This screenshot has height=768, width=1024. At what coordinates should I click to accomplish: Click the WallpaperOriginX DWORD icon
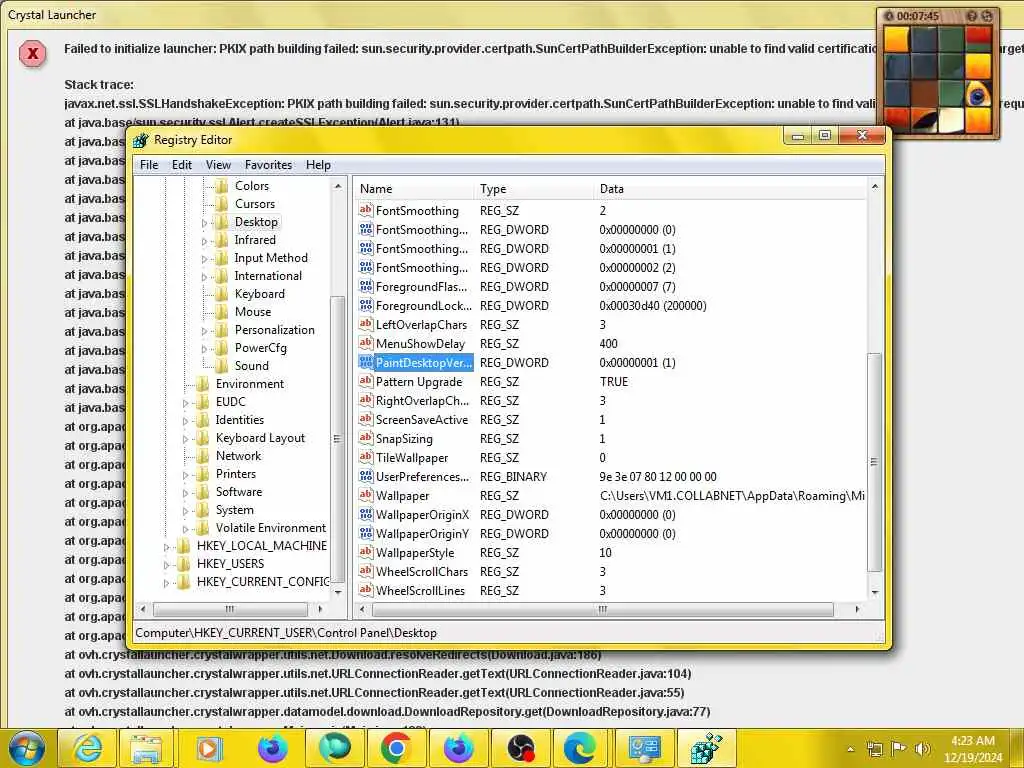point(366,514)
